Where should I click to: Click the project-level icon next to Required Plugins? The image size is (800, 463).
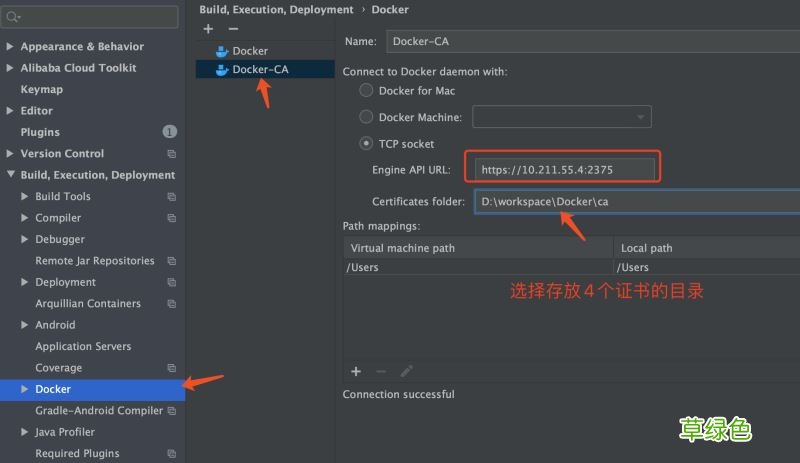pyautogui.click(x=172, y=454)
